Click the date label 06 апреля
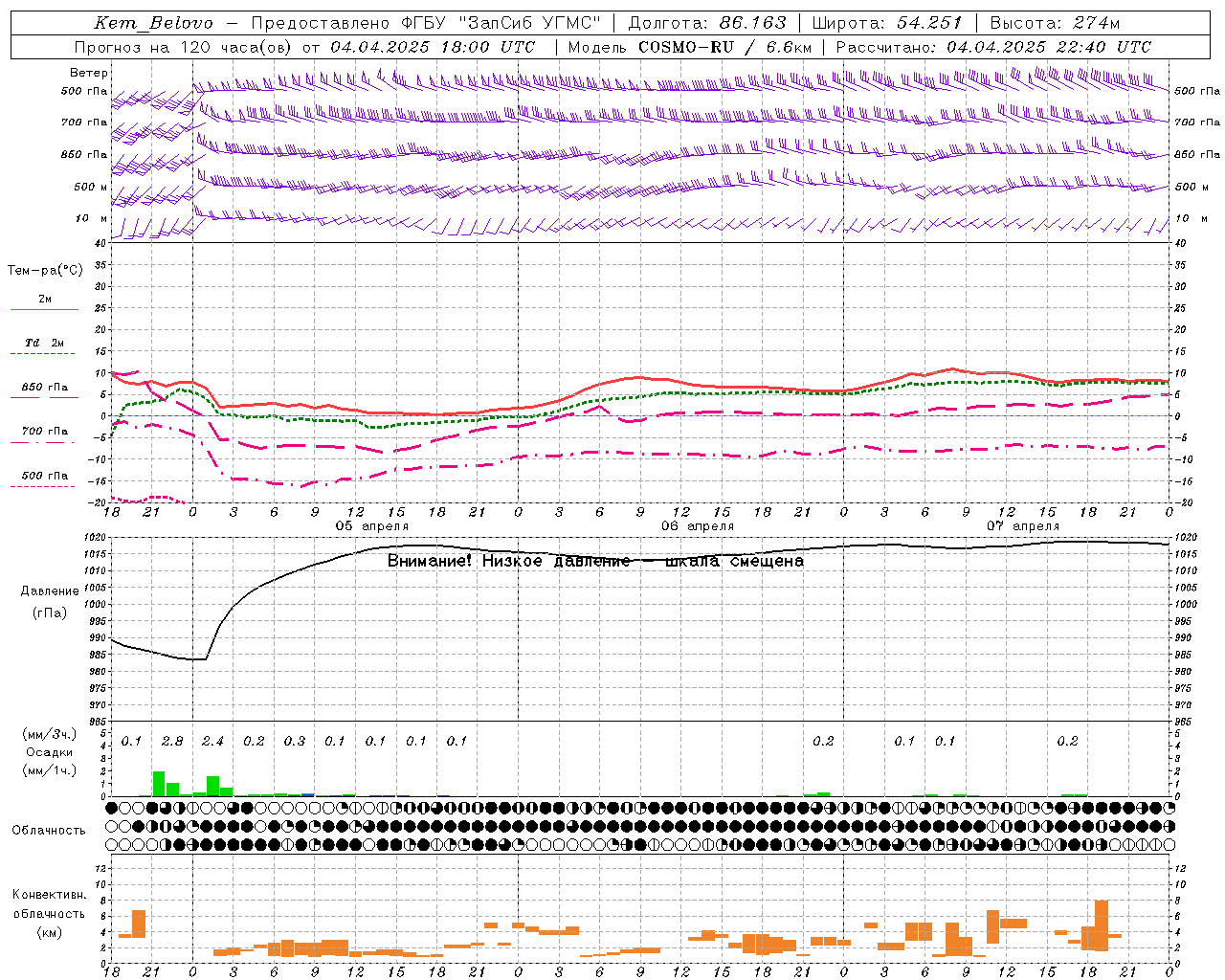The image size is (1225, 980). (698, 526)
